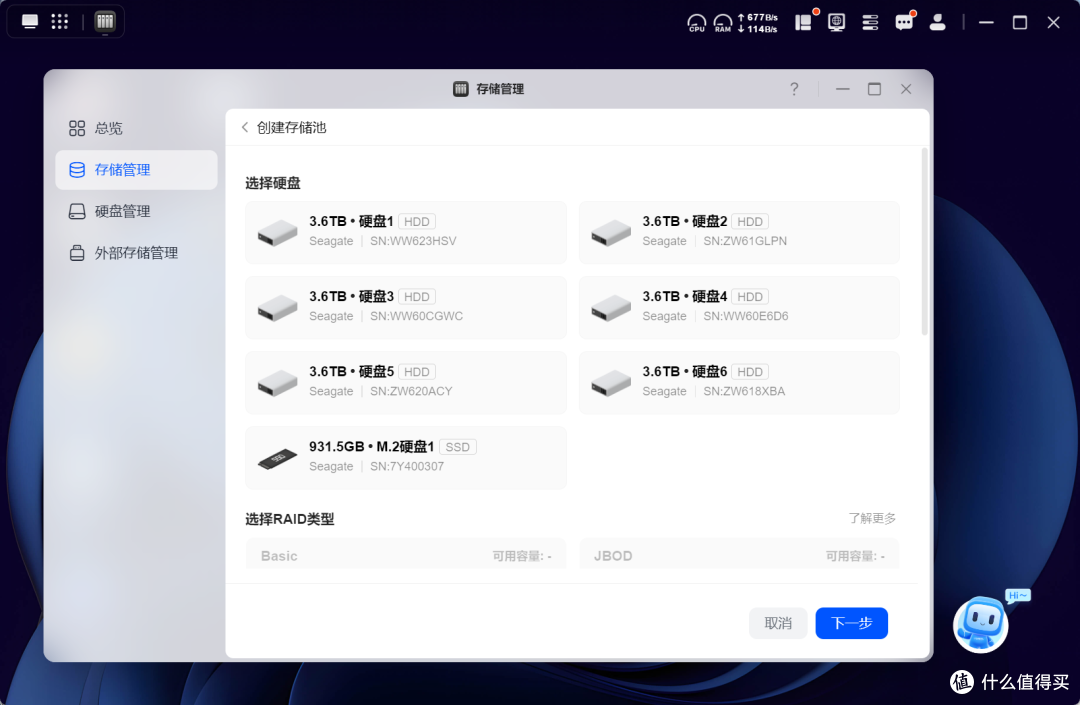Select 硬盘5 with SN:ZW620ACY

tap(406, 382)
